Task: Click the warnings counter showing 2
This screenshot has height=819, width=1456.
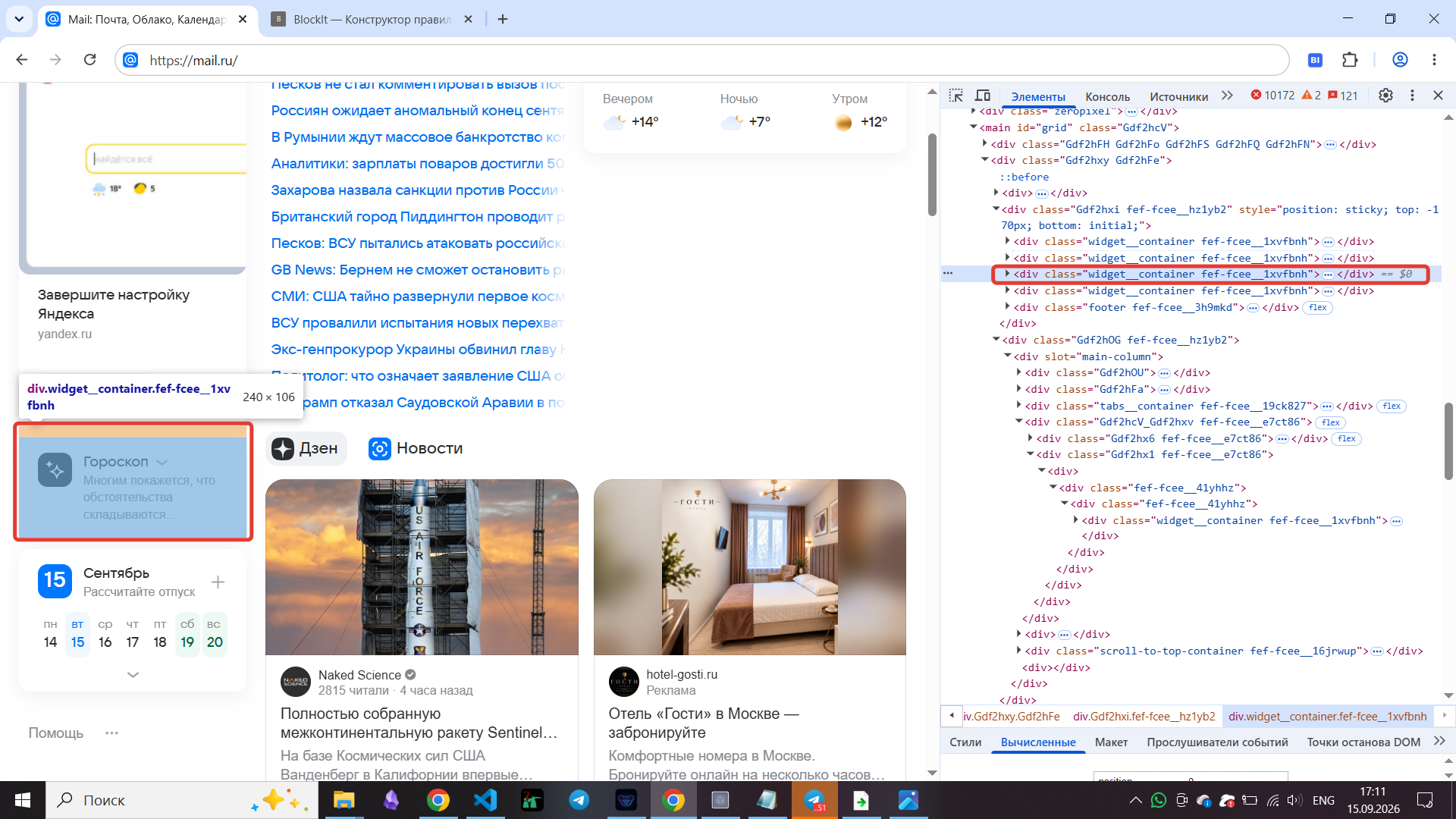Action: click(x=1311, y=96)
